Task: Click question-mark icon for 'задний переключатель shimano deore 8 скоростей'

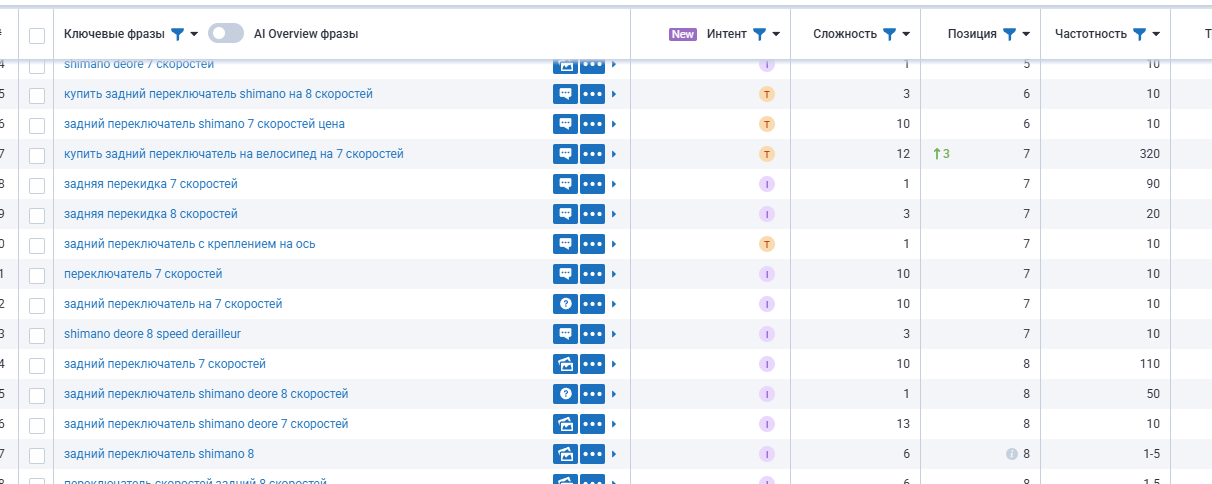Action: coord(565,394)
